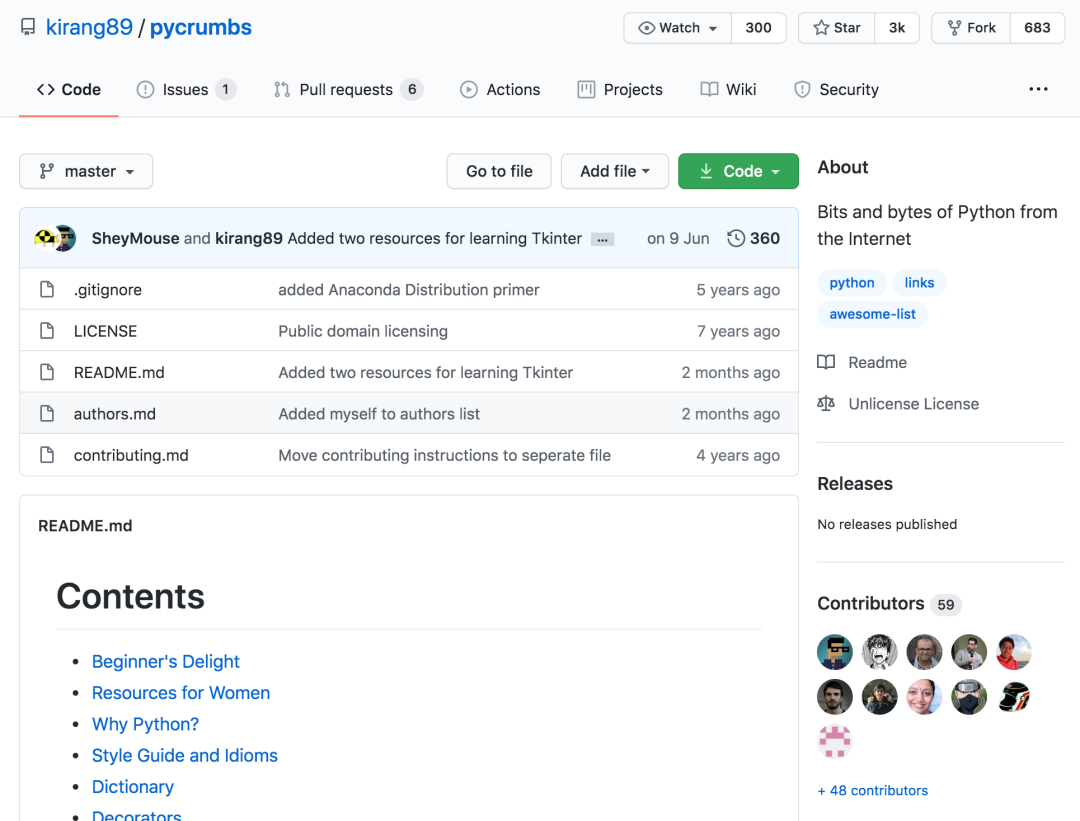1080x821 pixels.
Task: Open the master branch selector dropdown
Action: (x=86, y=171)
